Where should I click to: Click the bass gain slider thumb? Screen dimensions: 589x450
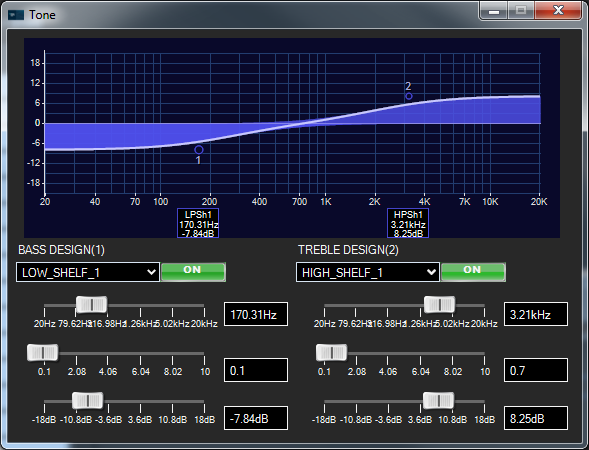click(x=88, y=400)
